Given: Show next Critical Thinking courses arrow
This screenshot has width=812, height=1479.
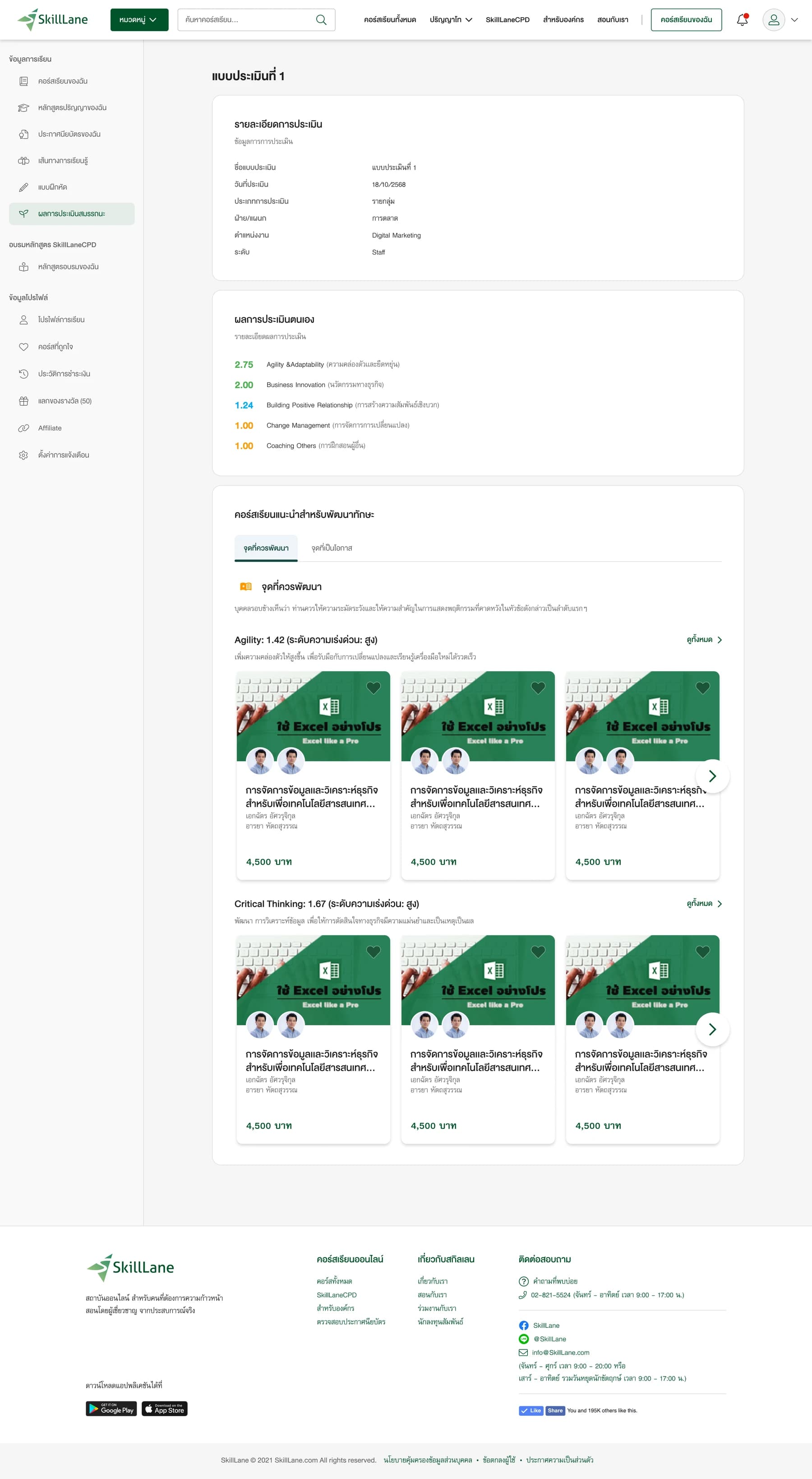Looking at the screenshot, I should 712,1029.
